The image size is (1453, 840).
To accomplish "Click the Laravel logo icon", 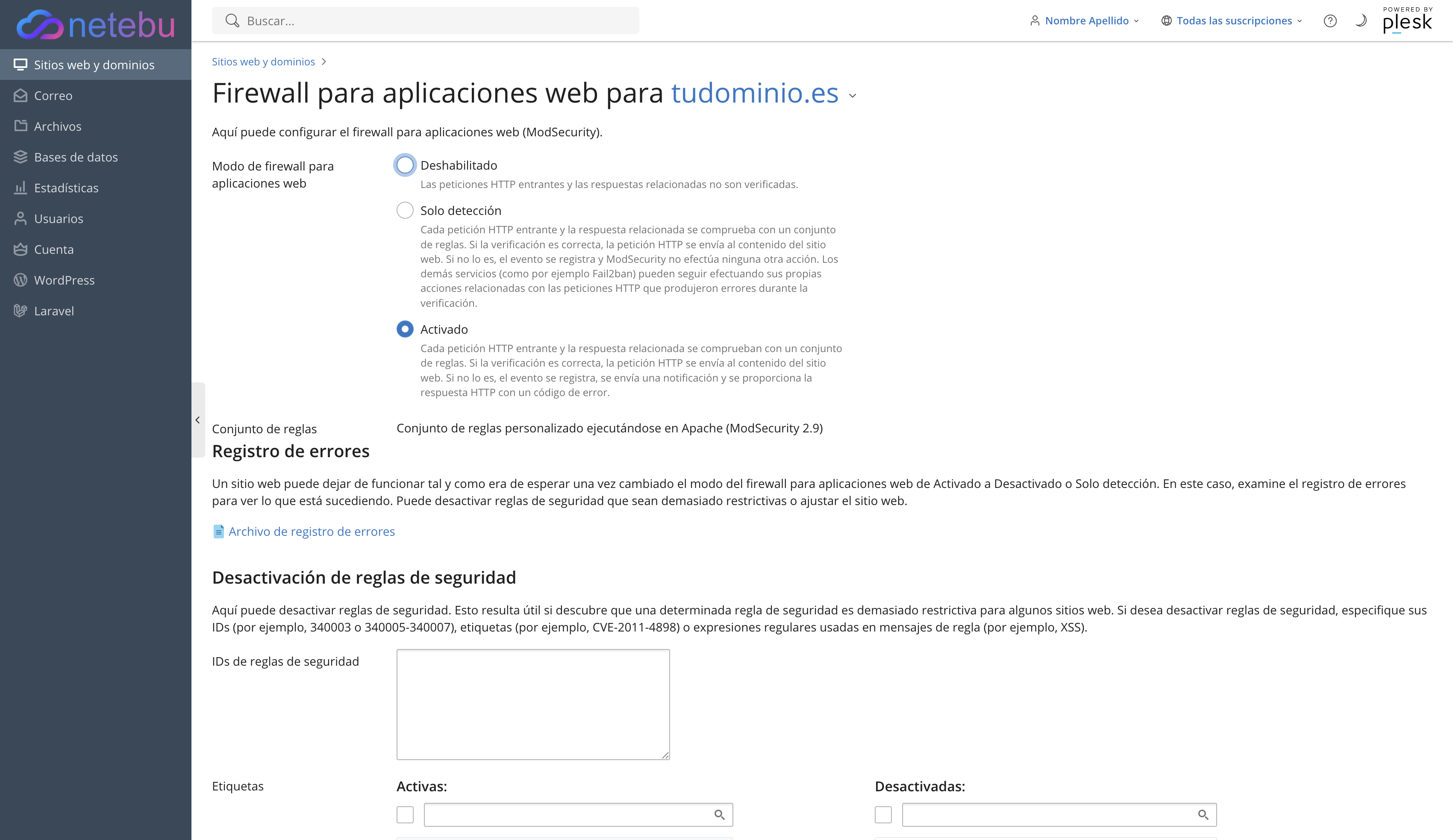I will pyautogui.click(x=21, y=311).
